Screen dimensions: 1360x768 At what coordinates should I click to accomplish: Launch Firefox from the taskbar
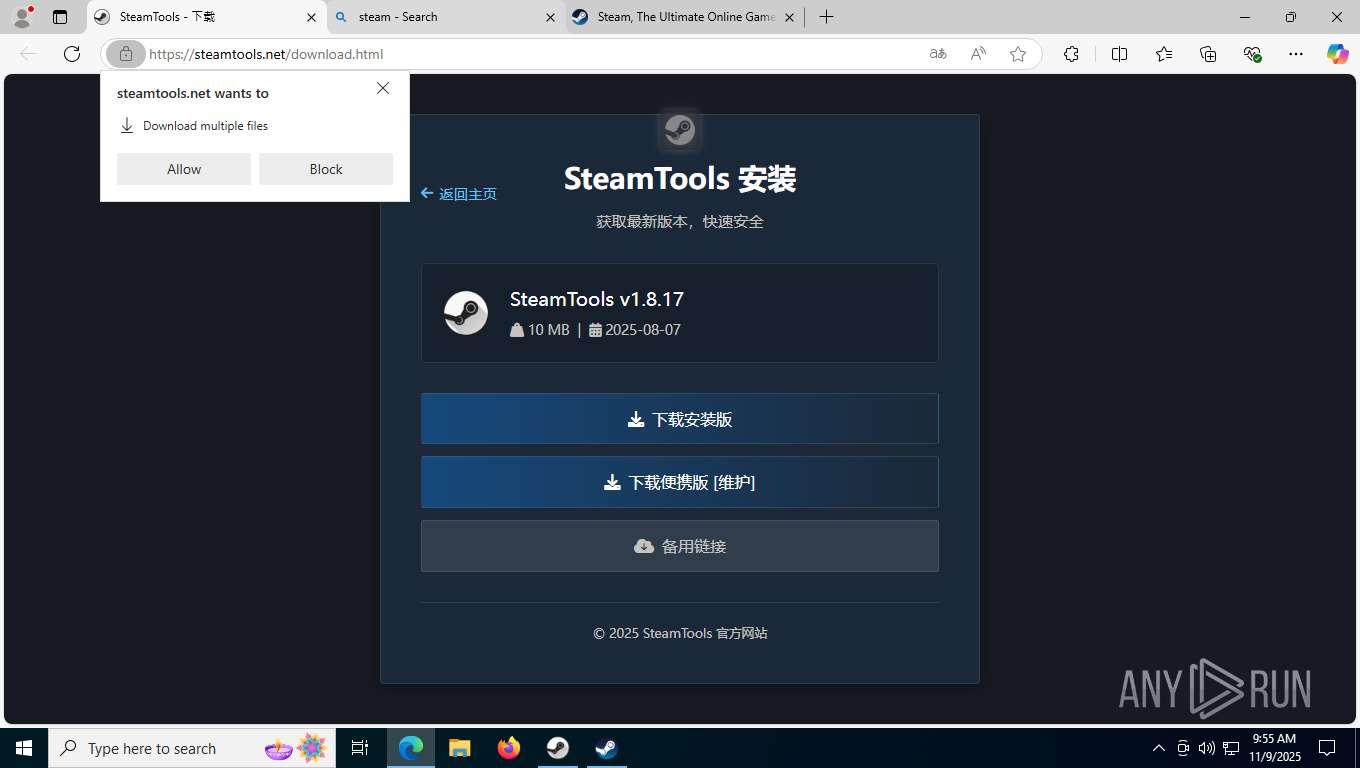(x=509, y=748)
